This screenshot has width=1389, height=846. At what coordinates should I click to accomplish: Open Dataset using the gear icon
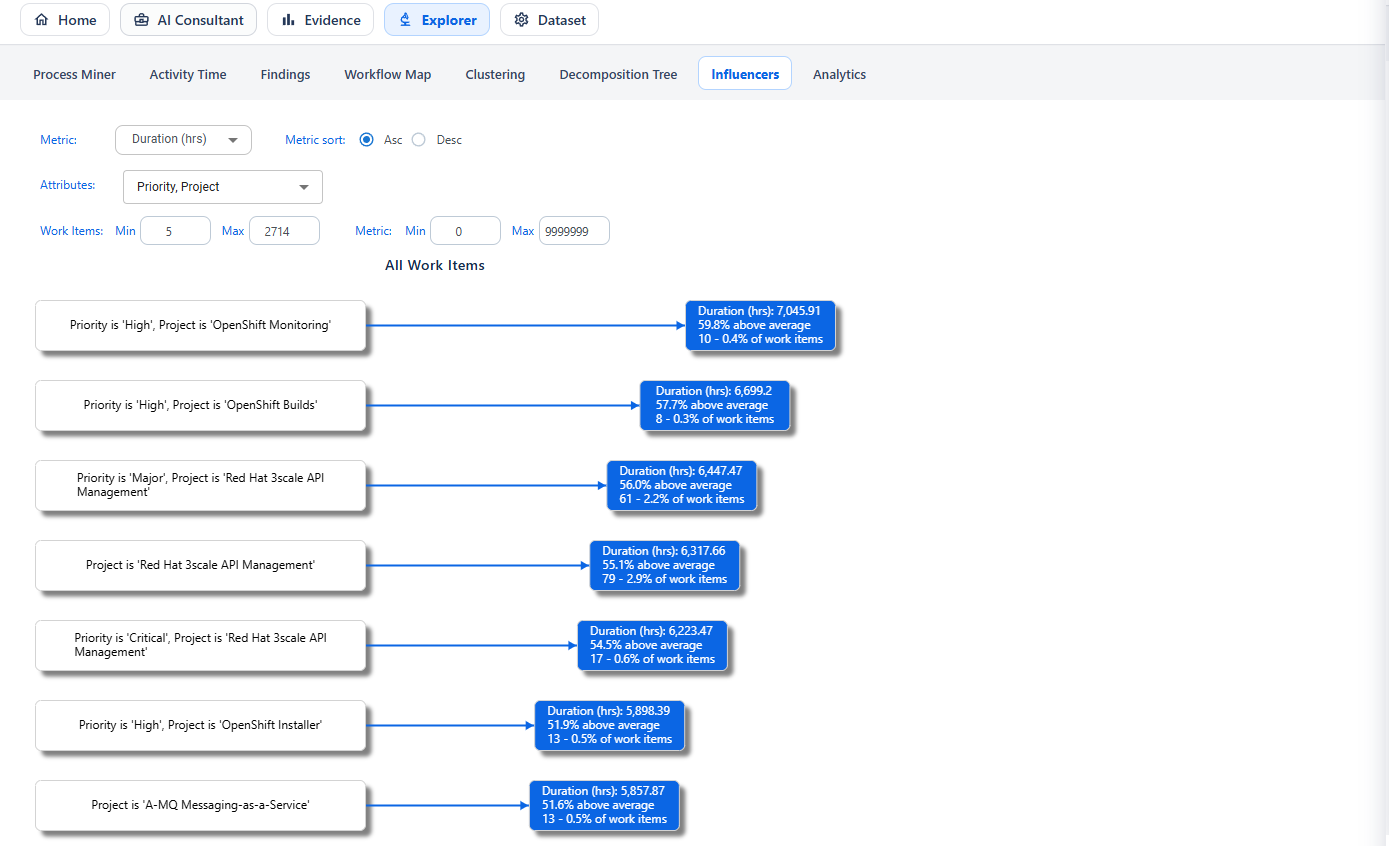coord(521,19)
